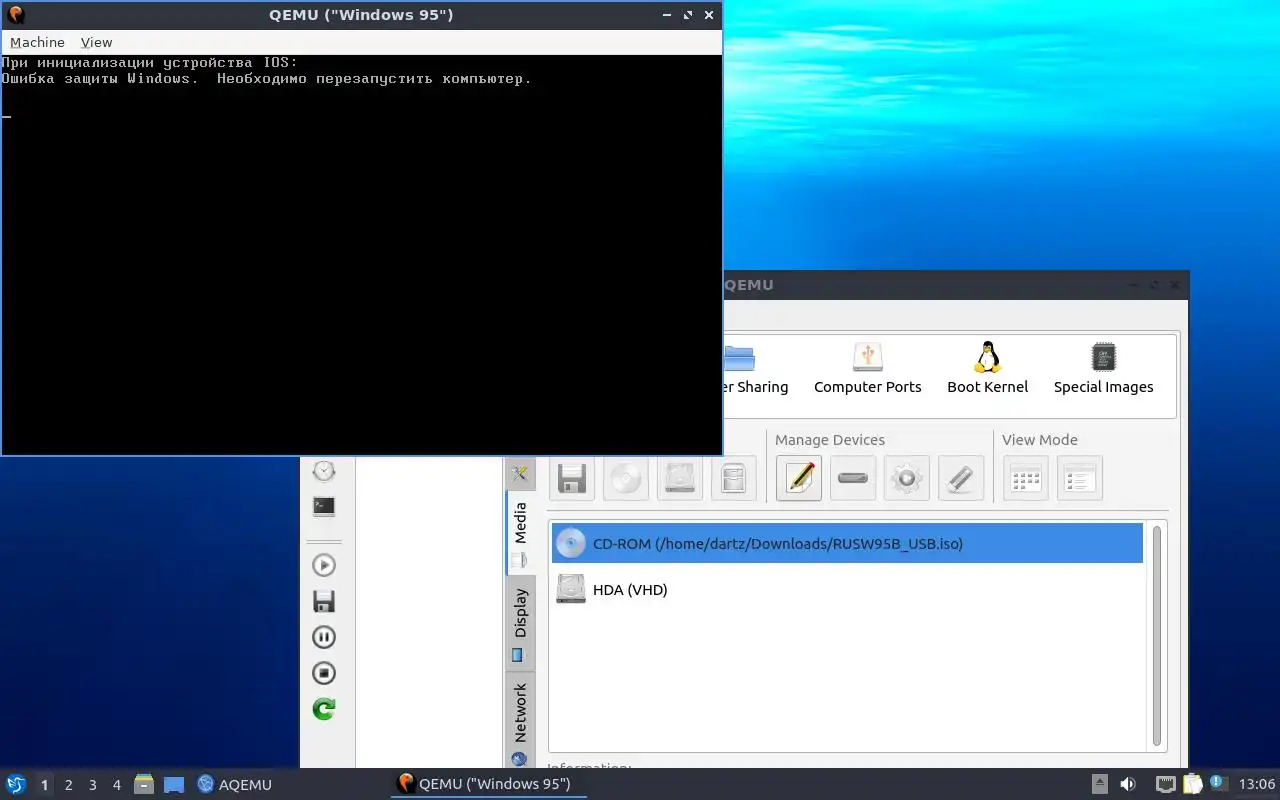
Task: Switch to icon grid view mode
Action: [1026, 478]
